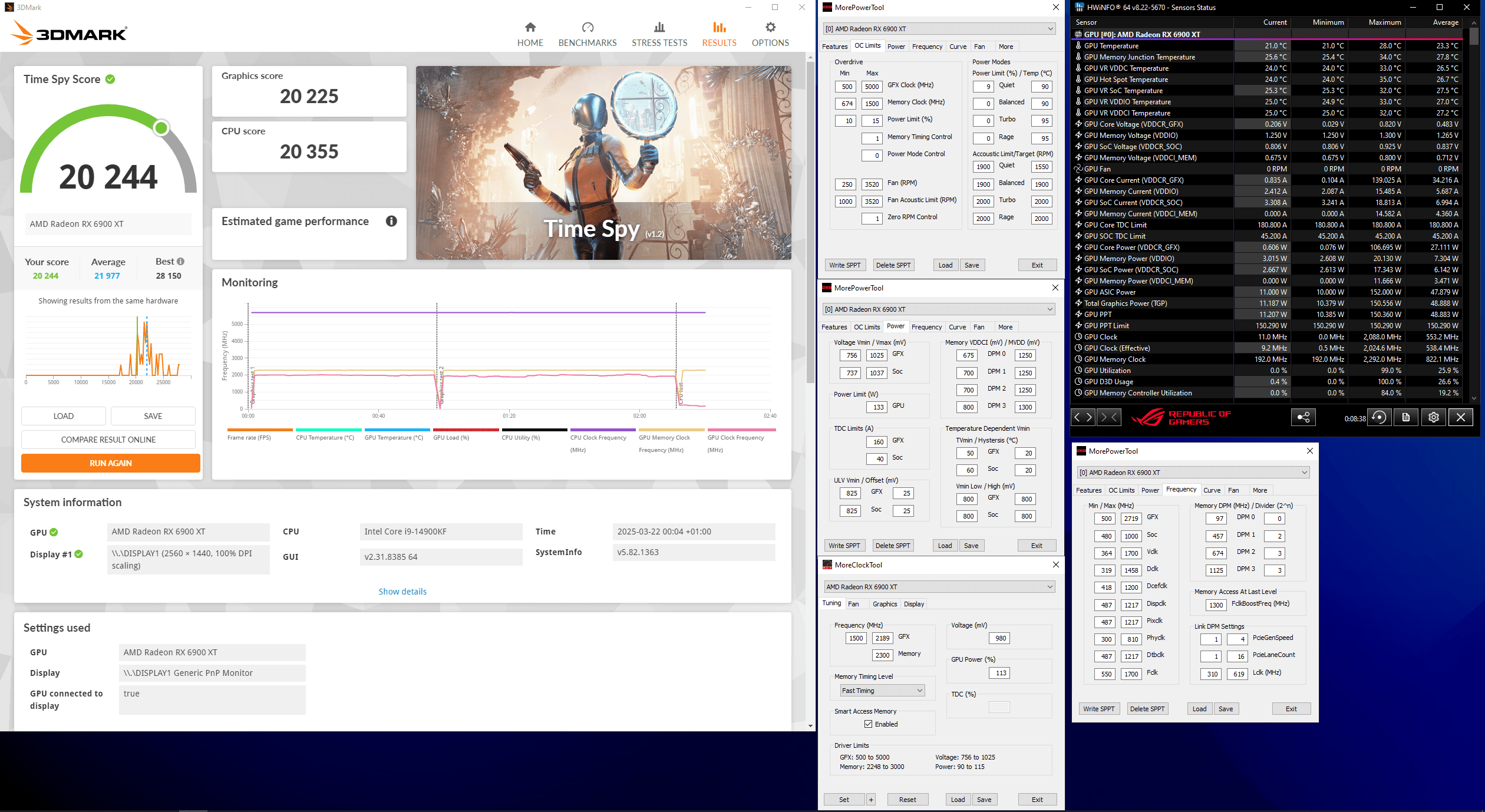1485x812 pixels.
Task: Expand HWiNFO columns with arrows button
Action: 1083,417
